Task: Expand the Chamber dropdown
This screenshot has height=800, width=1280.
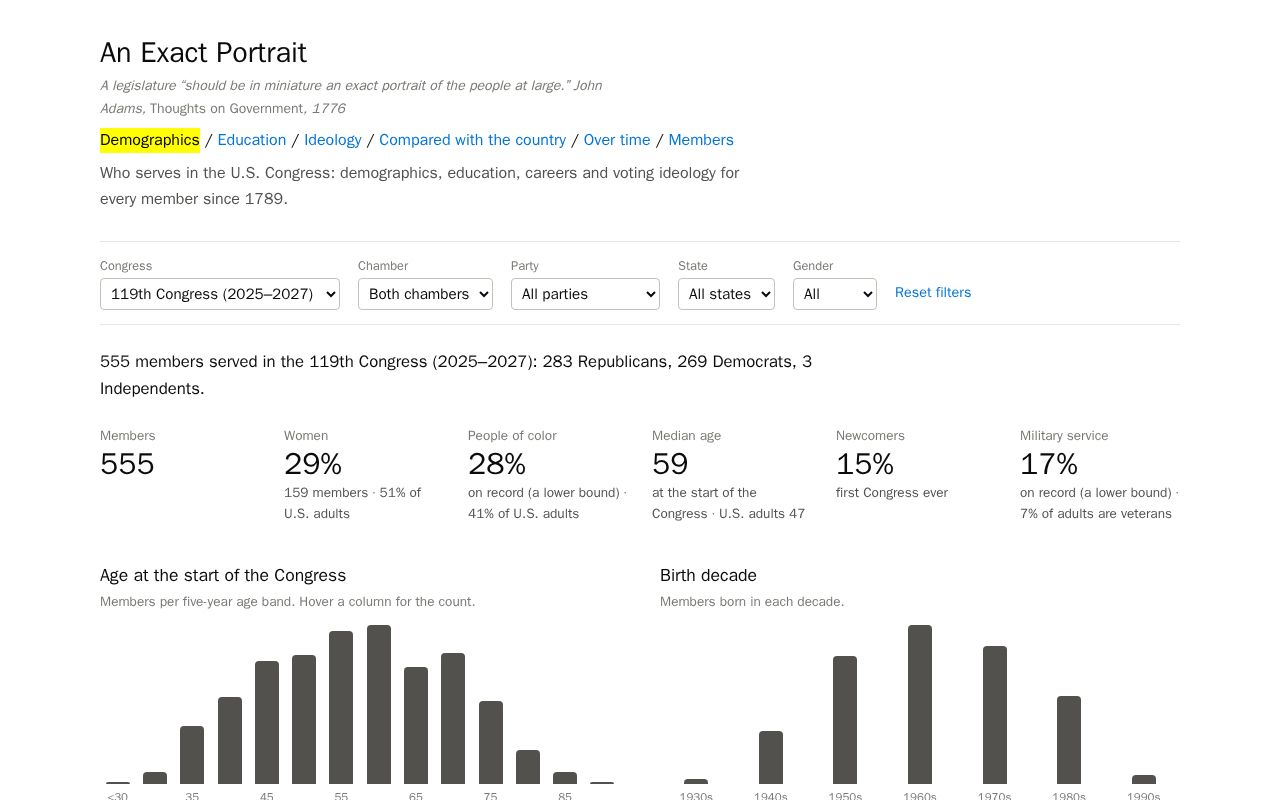Action: 425,294
